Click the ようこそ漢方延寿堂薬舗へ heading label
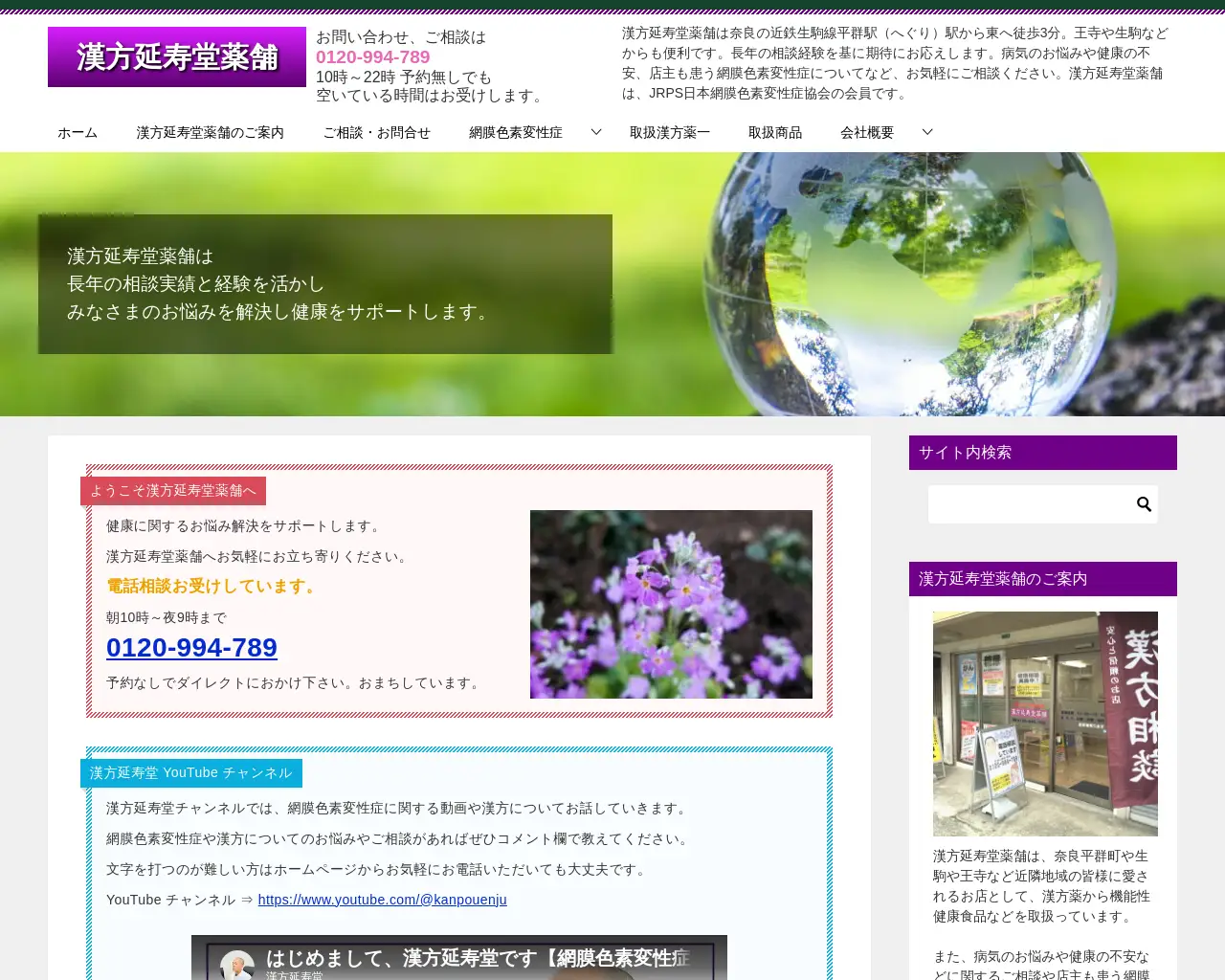The image size is (1225, 980). (172, 490)
